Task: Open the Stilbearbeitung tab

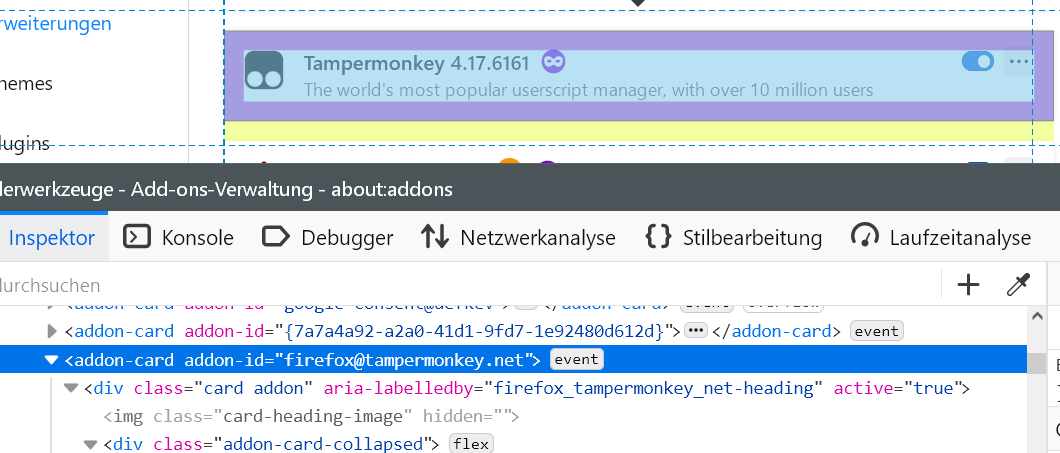Action: 733,238
